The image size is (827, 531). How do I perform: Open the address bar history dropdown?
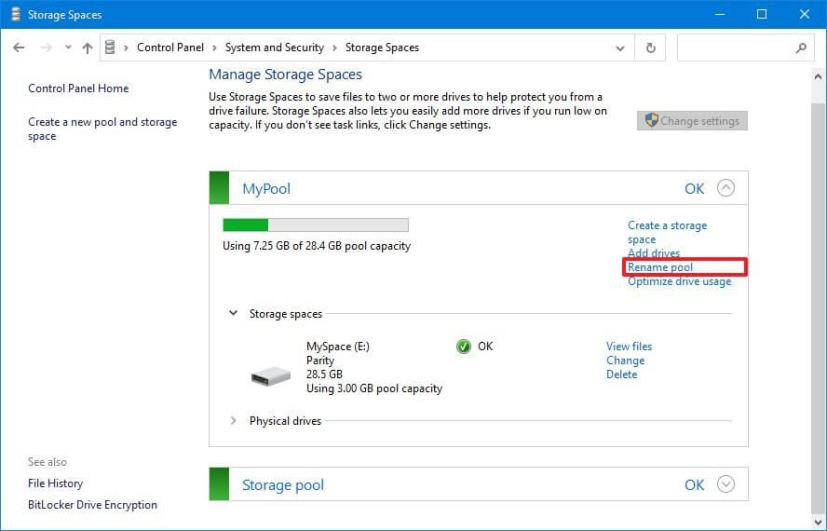[622, 48]
